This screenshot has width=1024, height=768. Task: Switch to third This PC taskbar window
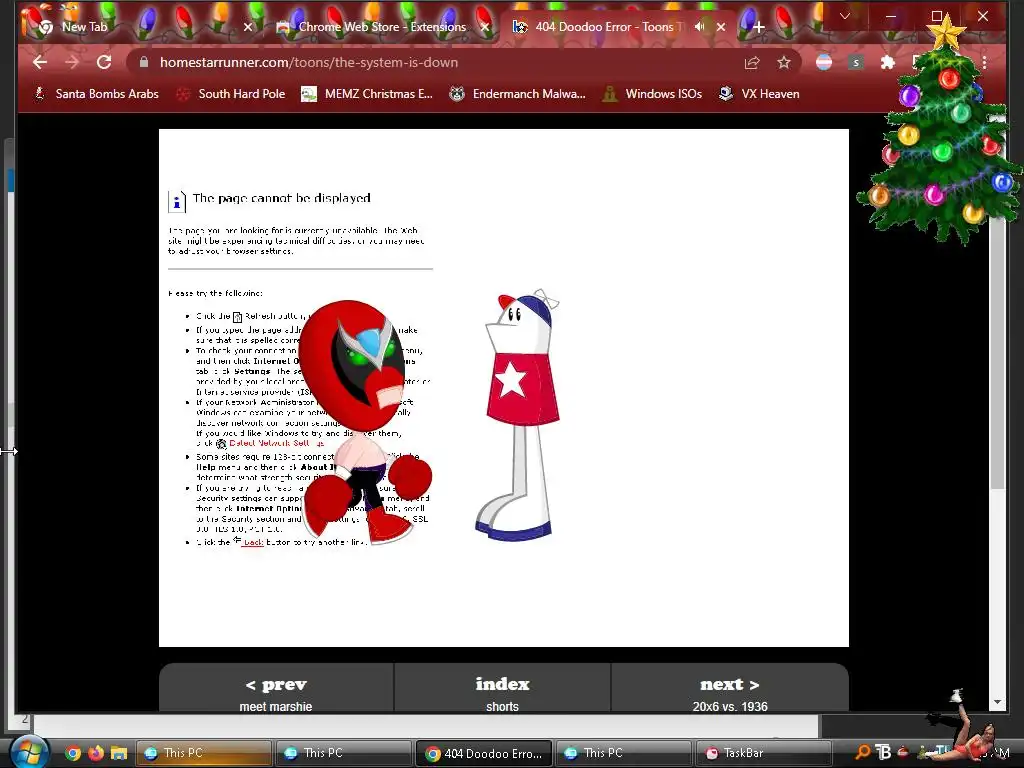[x=624, y=753]
